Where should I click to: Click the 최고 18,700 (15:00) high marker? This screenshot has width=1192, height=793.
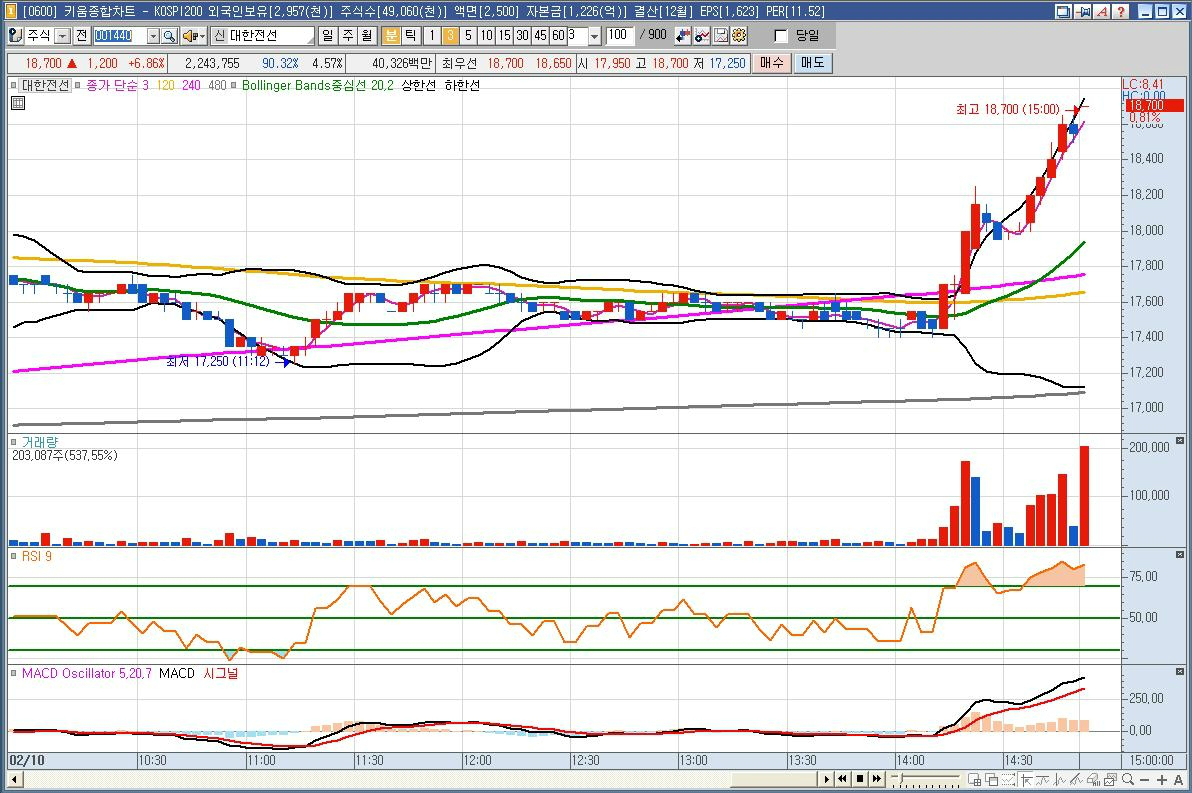coord(1007,109)
